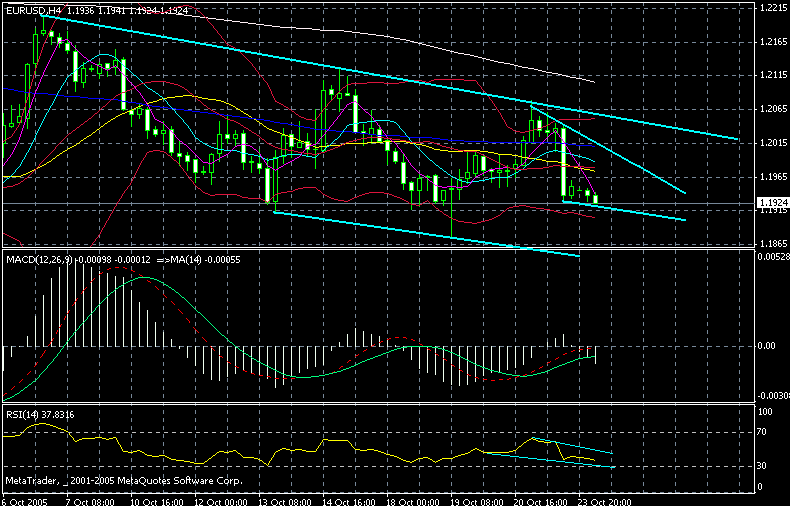
Task: Click the MACD 0.00 level label
Action: [768, 346]
